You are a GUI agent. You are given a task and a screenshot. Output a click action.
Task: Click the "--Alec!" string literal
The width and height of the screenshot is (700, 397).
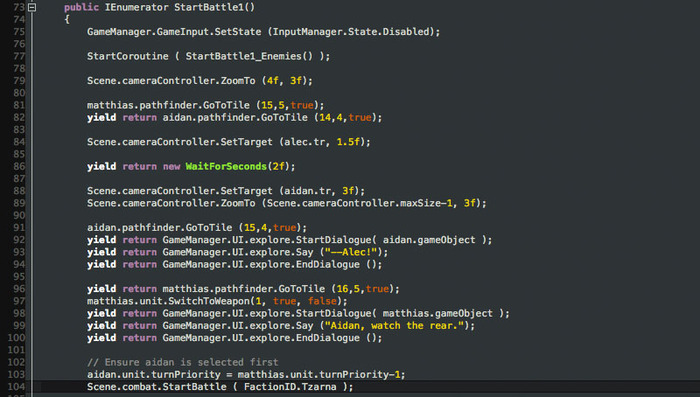tap(351, 252)
